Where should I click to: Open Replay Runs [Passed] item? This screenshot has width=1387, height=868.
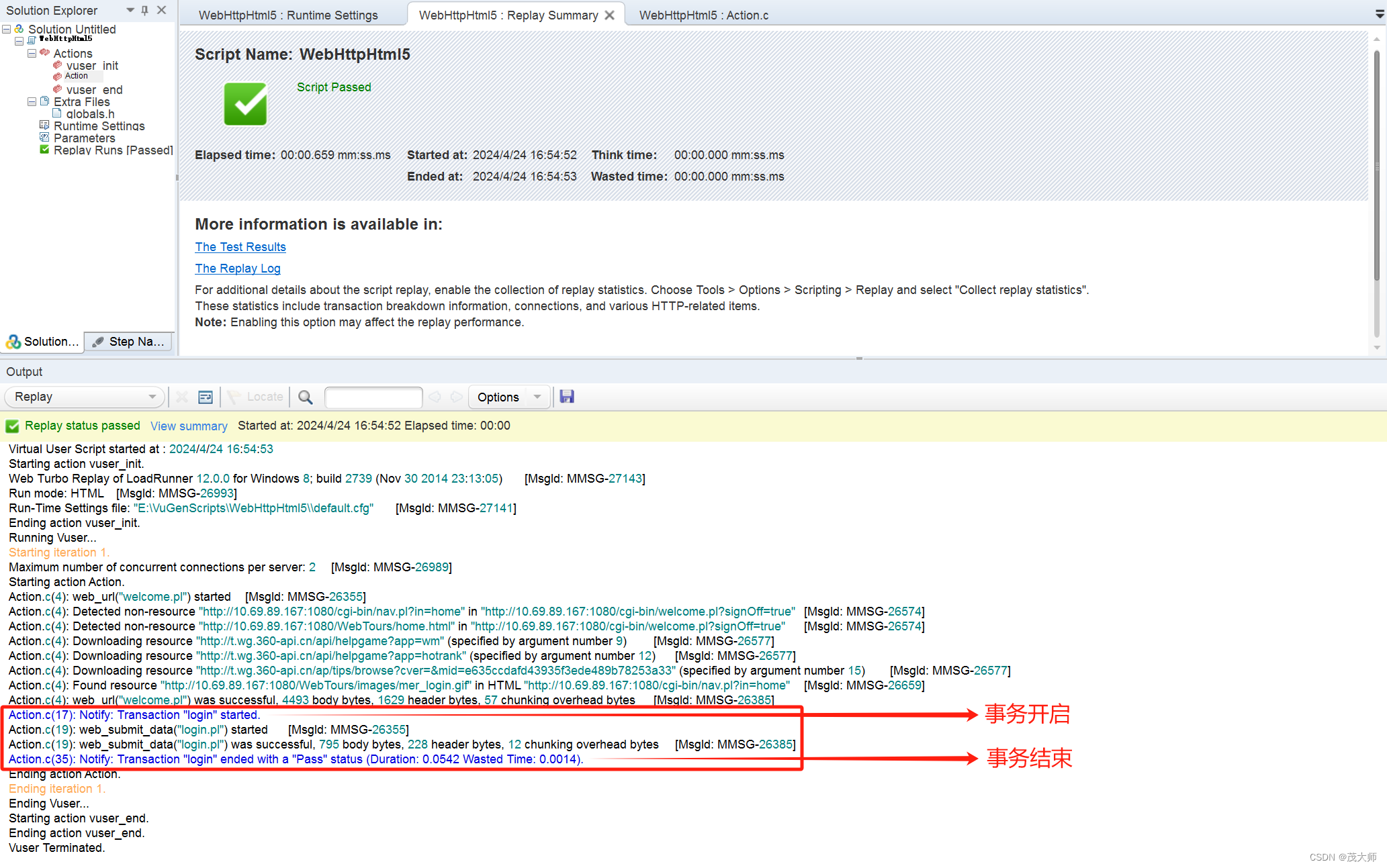tap(112, 150)
